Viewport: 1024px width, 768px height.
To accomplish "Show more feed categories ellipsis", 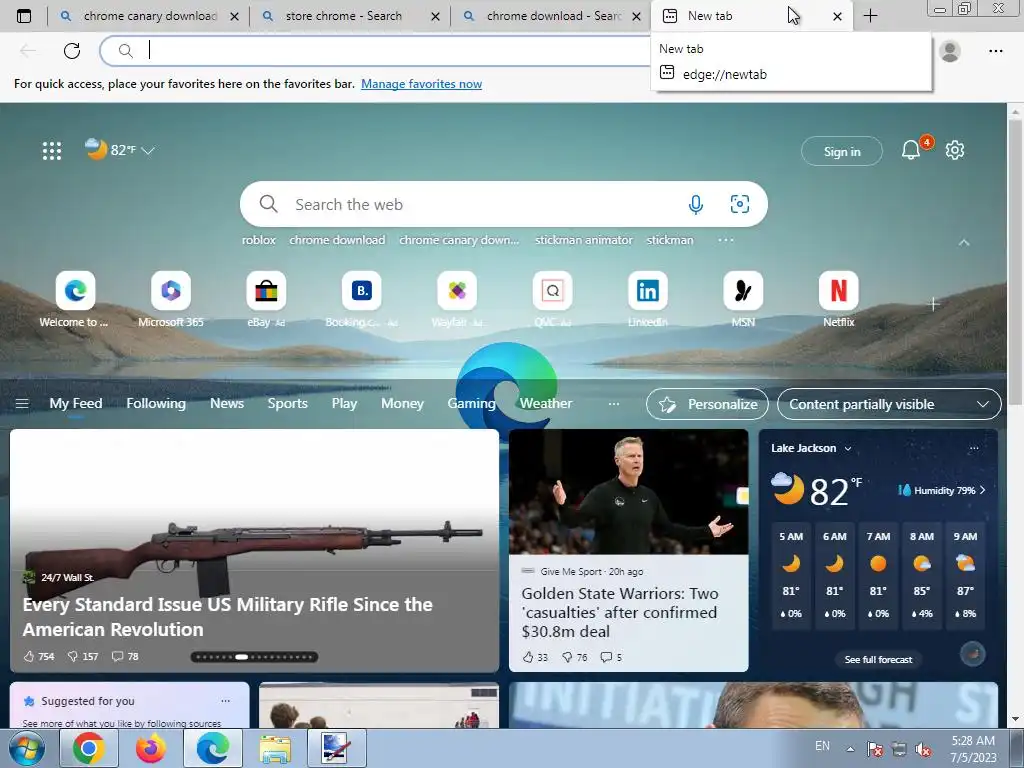I will 613,404.
